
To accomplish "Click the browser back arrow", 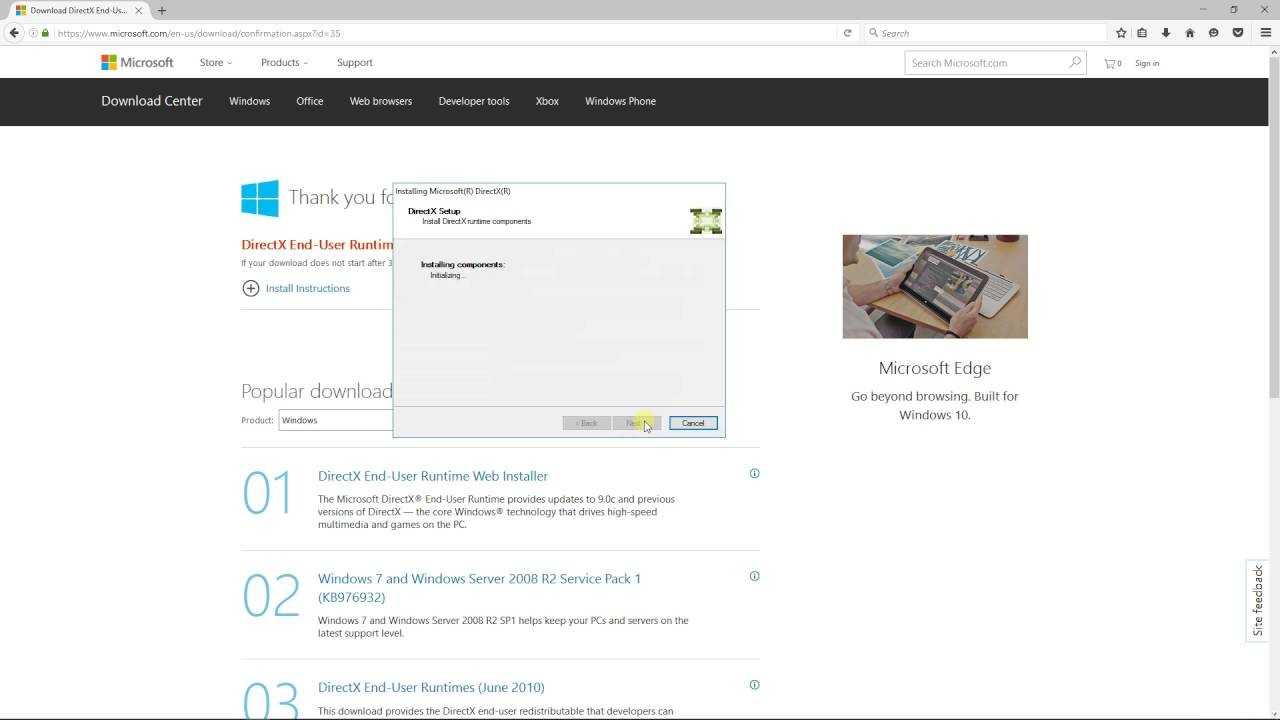I will (x=14, y=33).
